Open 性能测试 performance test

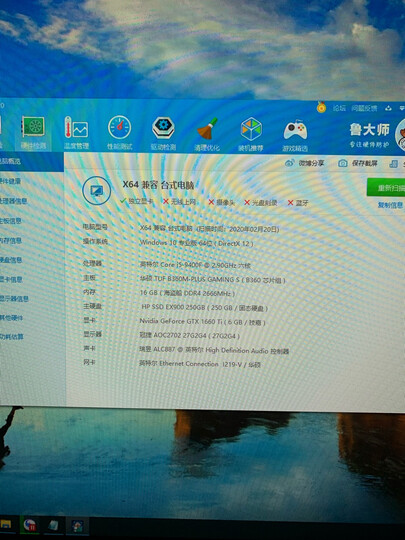(x=120, y=133)
